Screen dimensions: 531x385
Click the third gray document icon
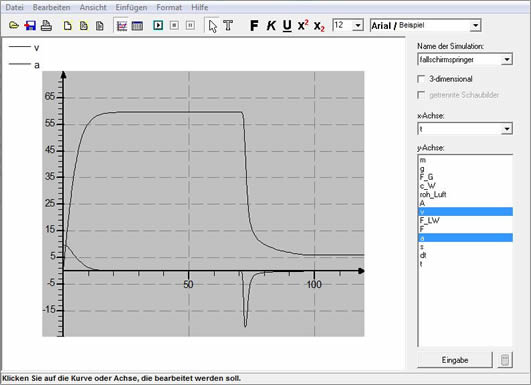[100, 26]
